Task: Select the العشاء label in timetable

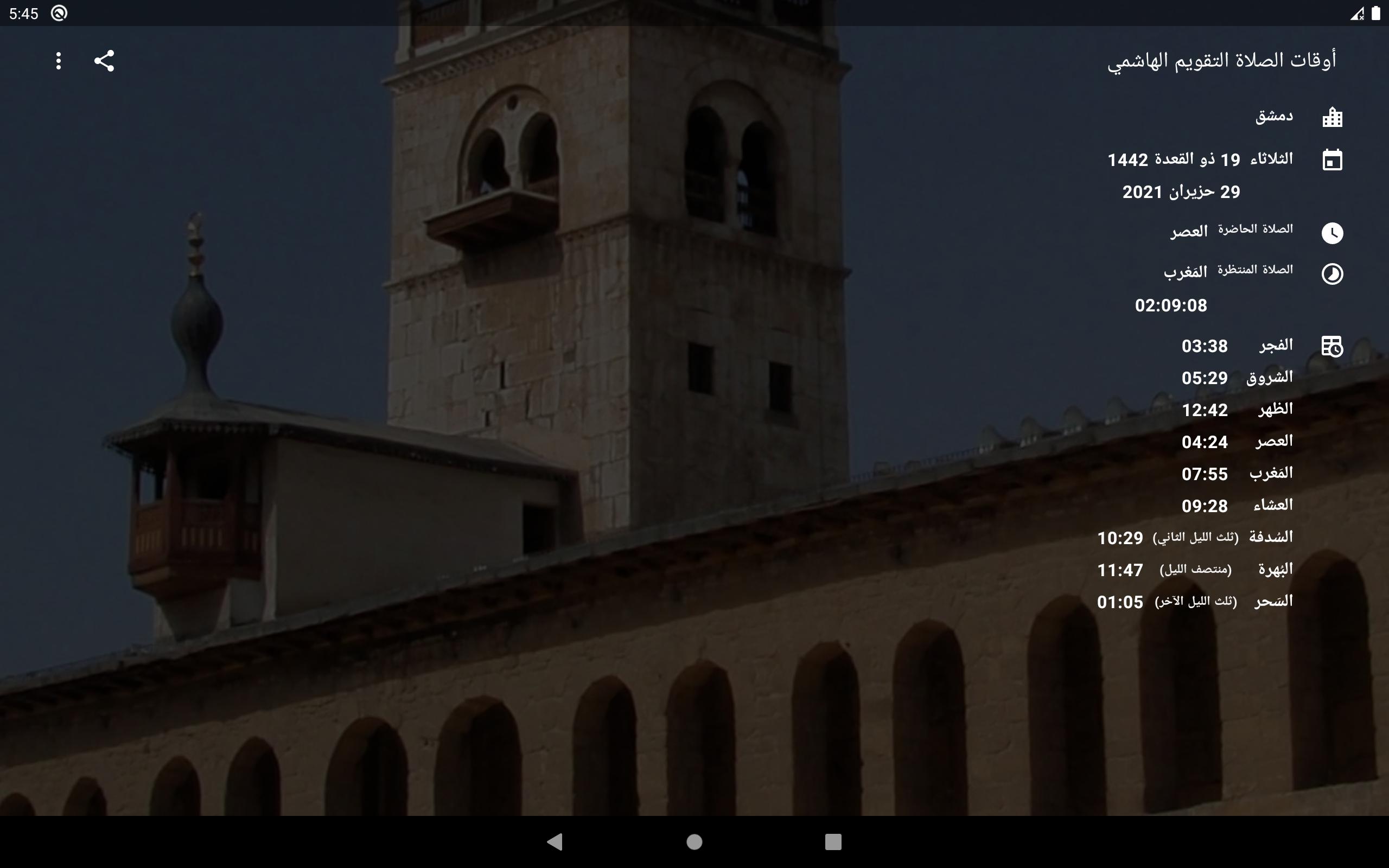Action: coord(1273,505)
